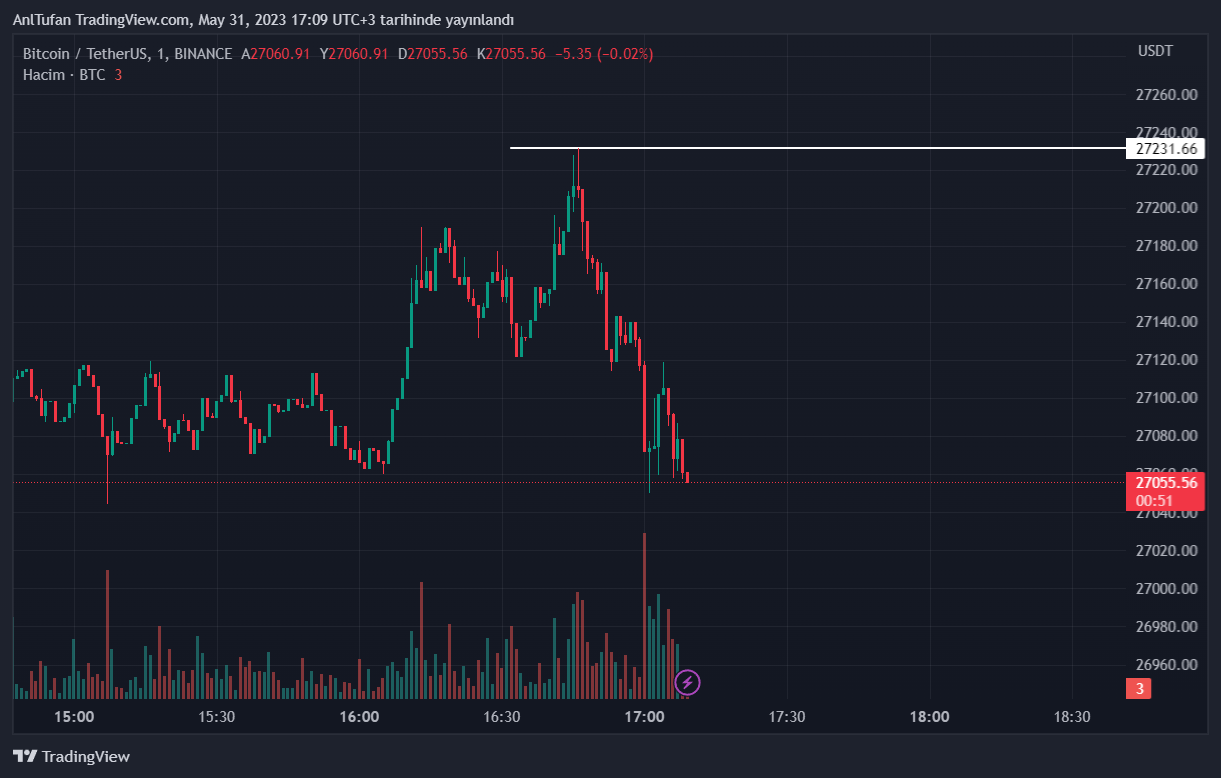Screen dimensions: 1221x778
Task: Click the 18:30 time axis label
Action: (x=1072, y=717)
